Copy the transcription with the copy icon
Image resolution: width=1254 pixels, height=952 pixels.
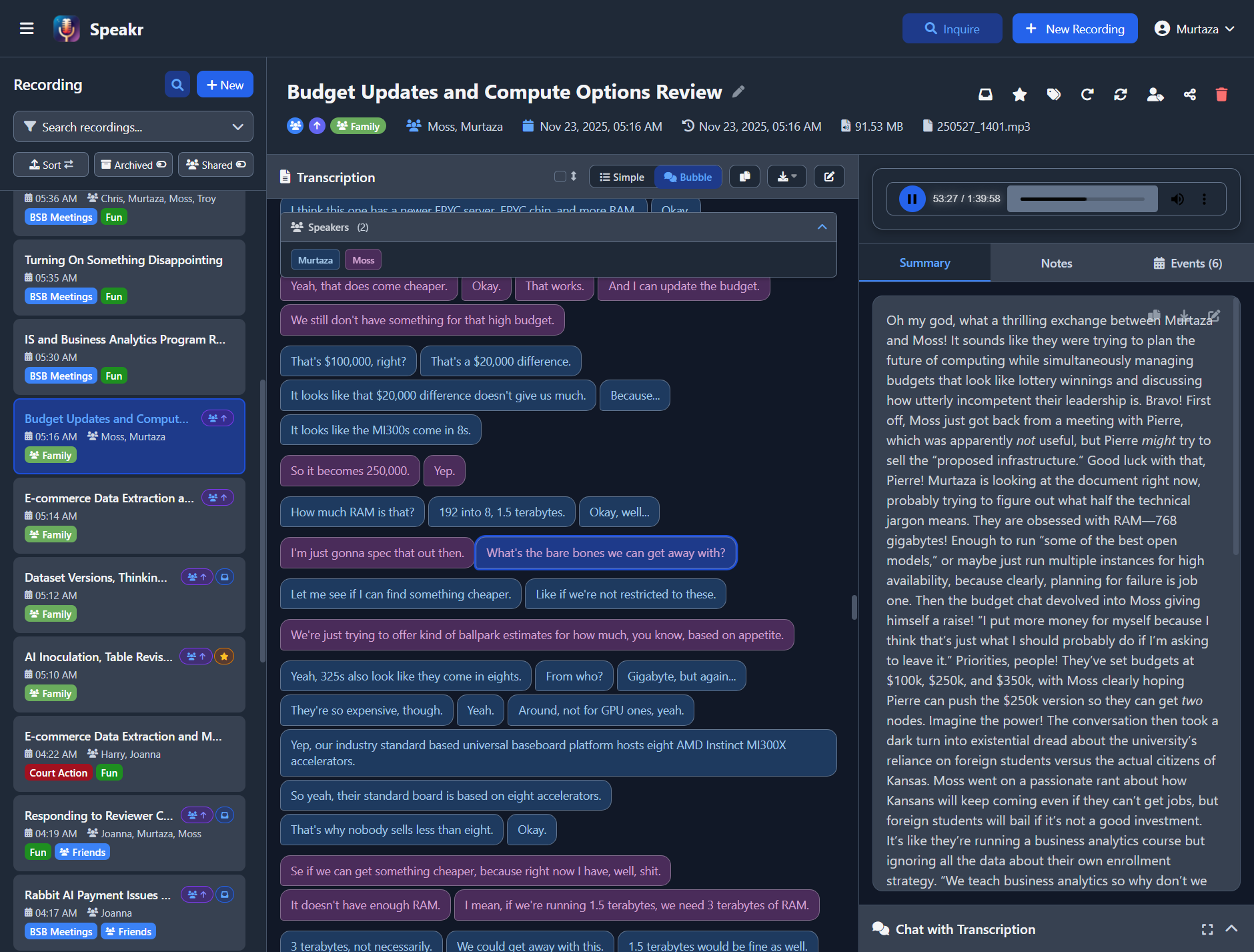click(x=745, y=176)
